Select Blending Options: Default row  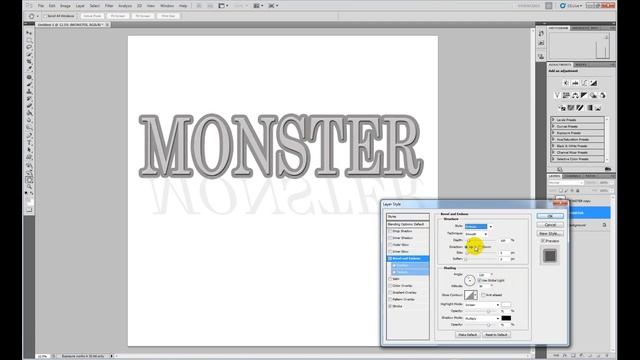point(408,224)
